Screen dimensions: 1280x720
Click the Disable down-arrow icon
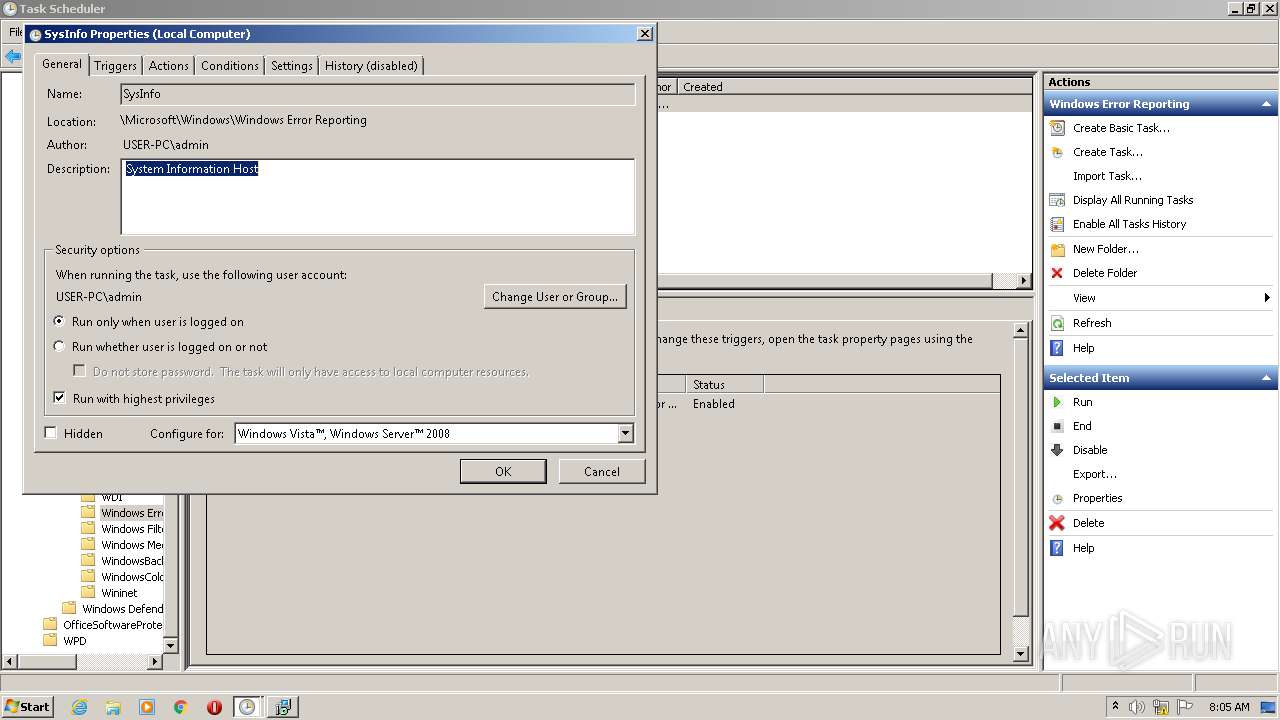coord(1057,450)
